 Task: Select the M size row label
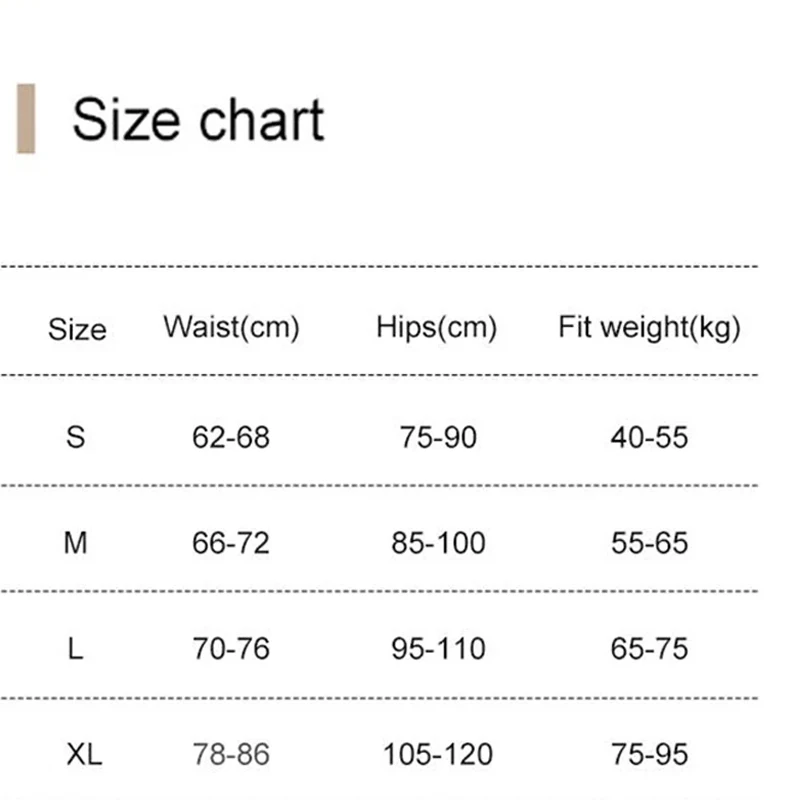tap(76, 543)
